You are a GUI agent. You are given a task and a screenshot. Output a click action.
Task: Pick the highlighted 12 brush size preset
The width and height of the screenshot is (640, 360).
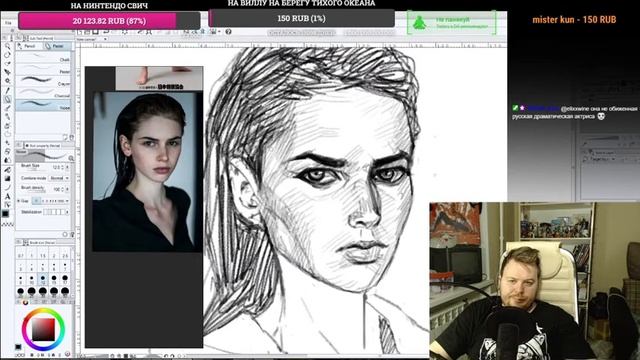[43, 279]
